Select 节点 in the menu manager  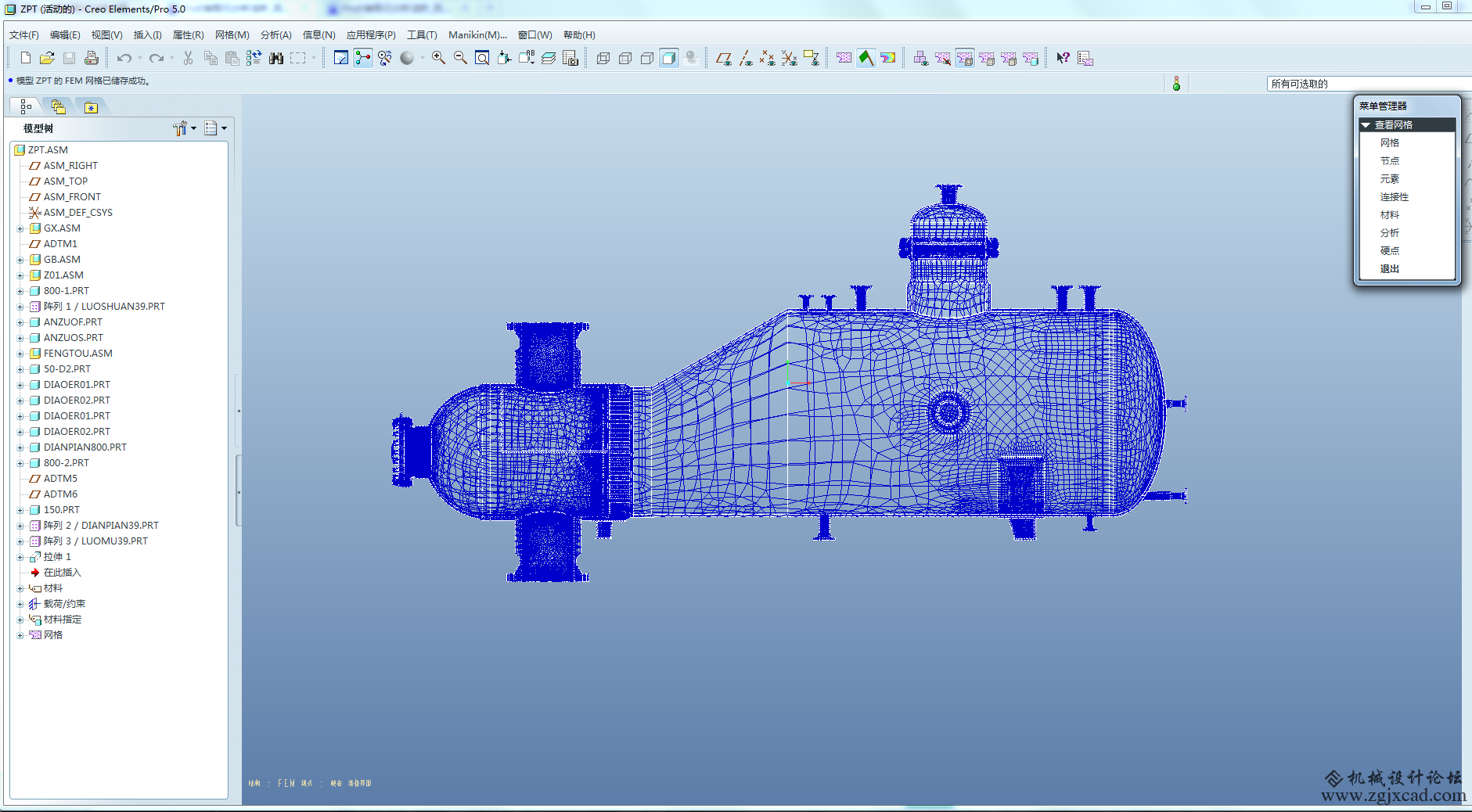pos(1389,160)
